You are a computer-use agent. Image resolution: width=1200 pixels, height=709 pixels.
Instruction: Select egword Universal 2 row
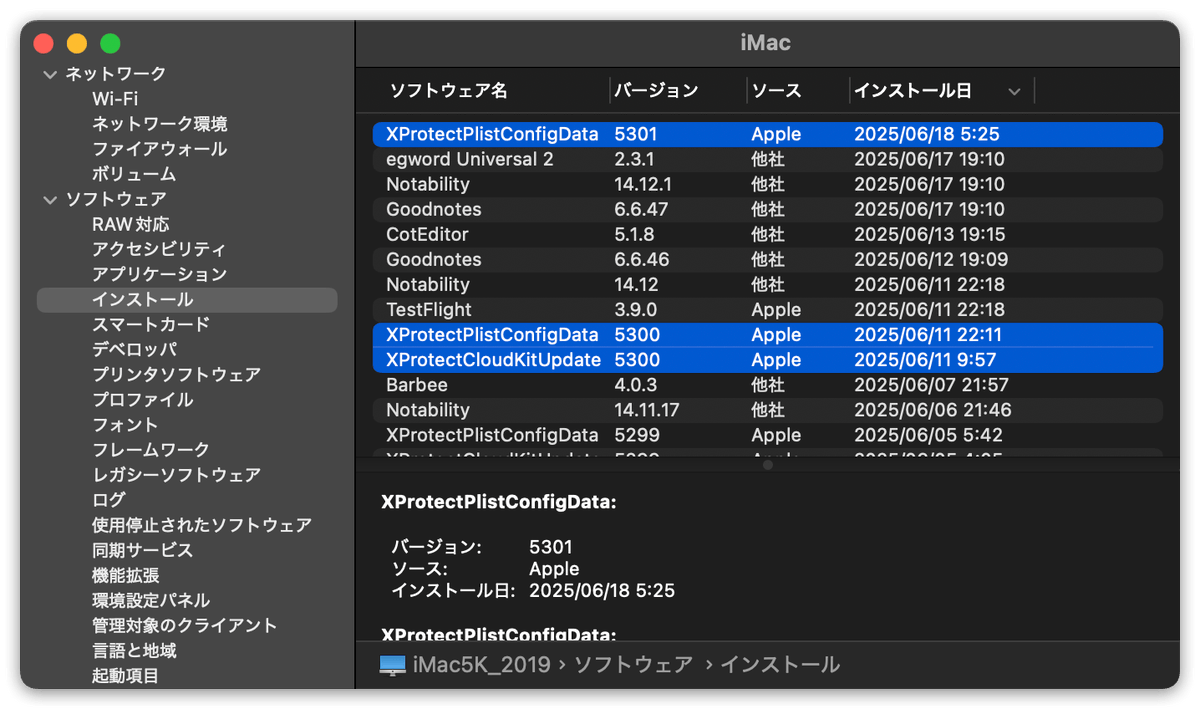tap(767, 159)
